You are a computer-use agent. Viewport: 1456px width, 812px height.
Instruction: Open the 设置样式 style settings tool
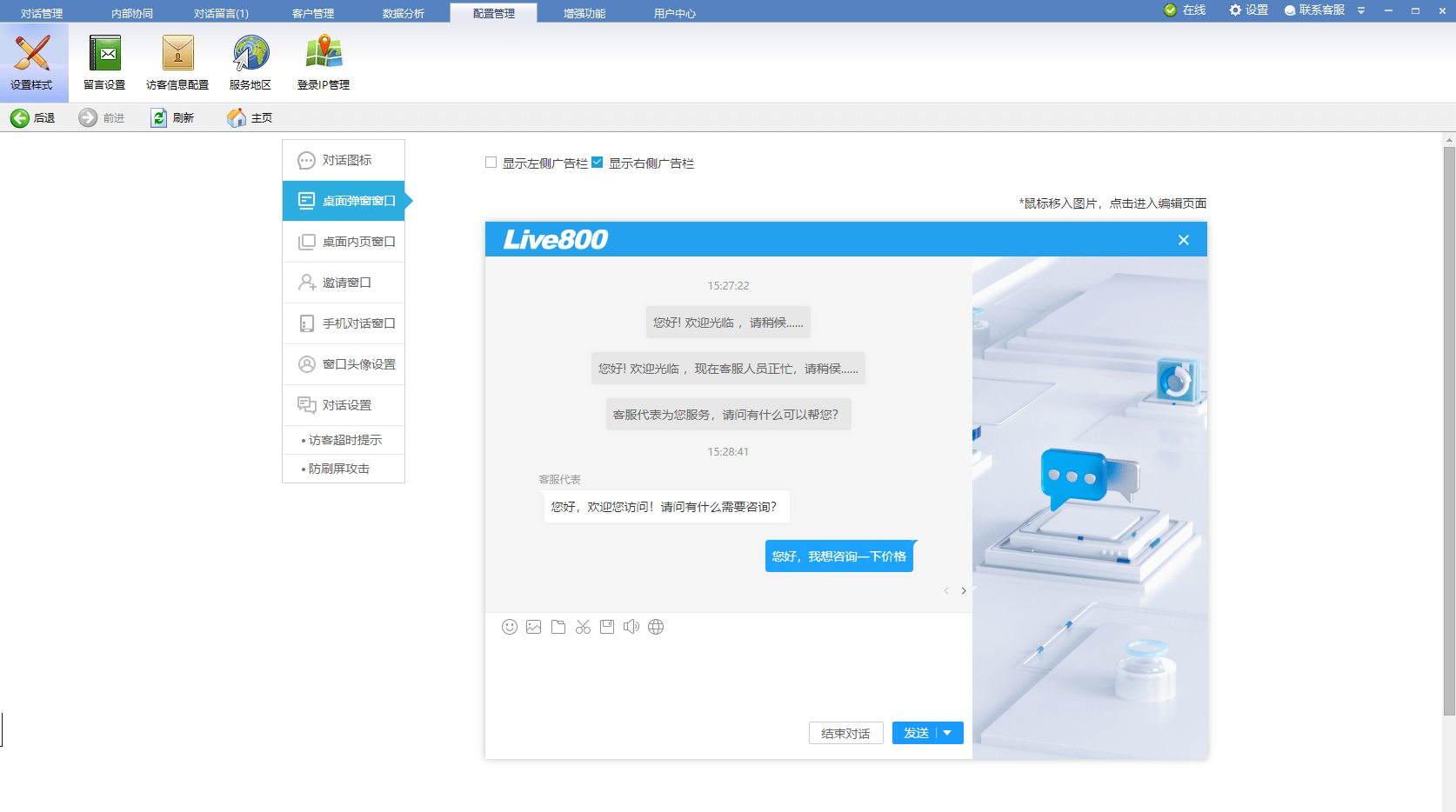coord(32,63)
